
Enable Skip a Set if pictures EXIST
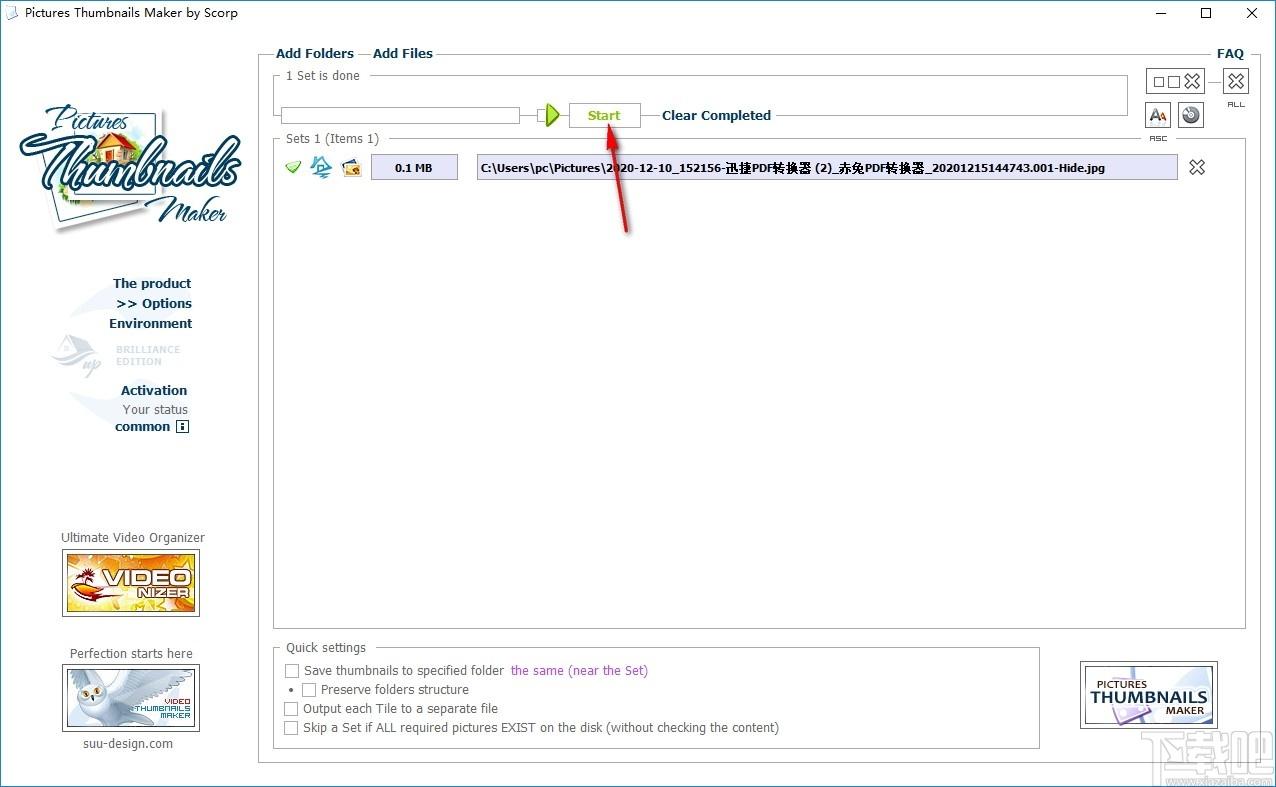[x=292, y=728]
